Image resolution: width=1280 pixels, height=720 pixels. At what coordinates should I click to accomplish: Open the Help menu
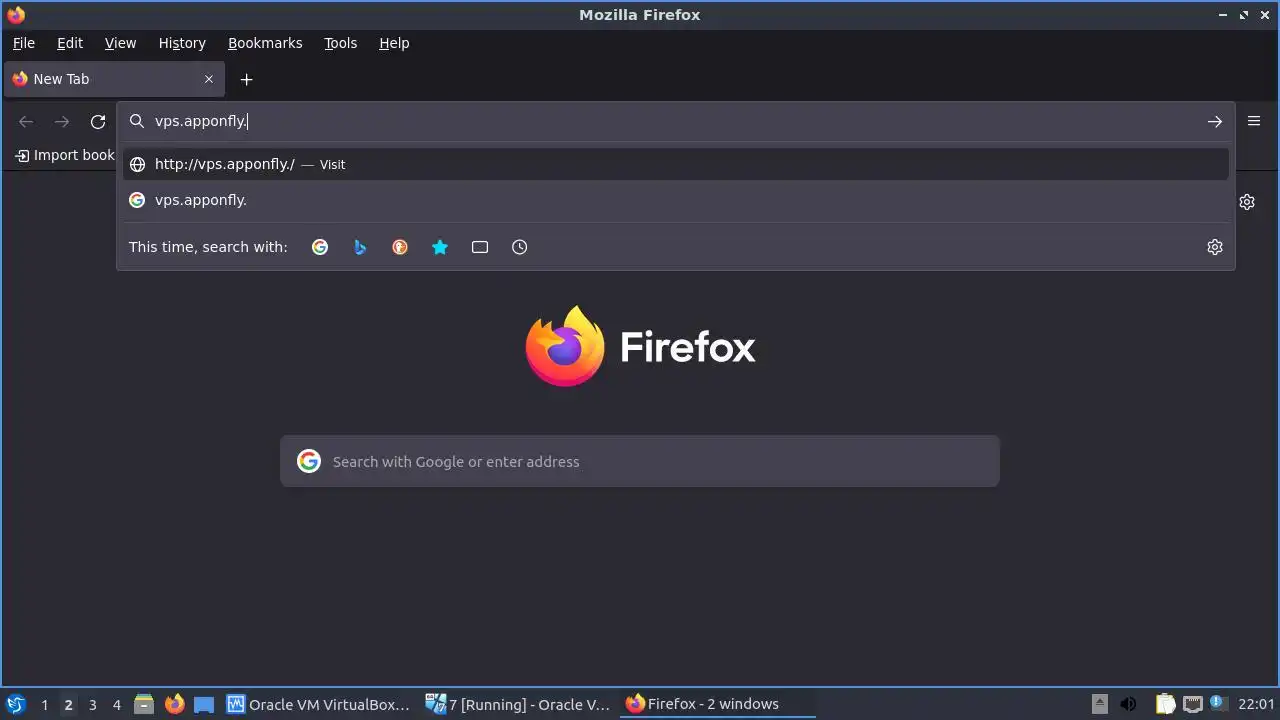coord(394,43)
